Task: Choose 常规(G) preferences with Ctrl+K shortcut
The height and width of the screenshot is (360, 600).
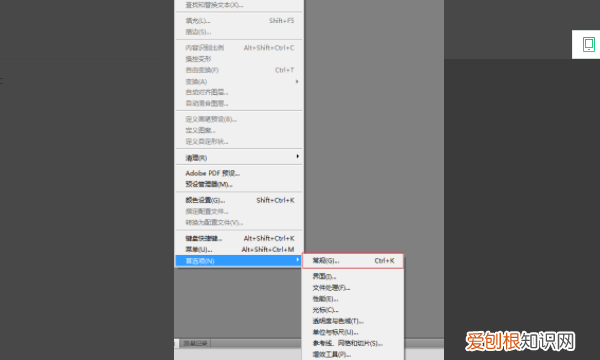Action: [x=353, y=261]
